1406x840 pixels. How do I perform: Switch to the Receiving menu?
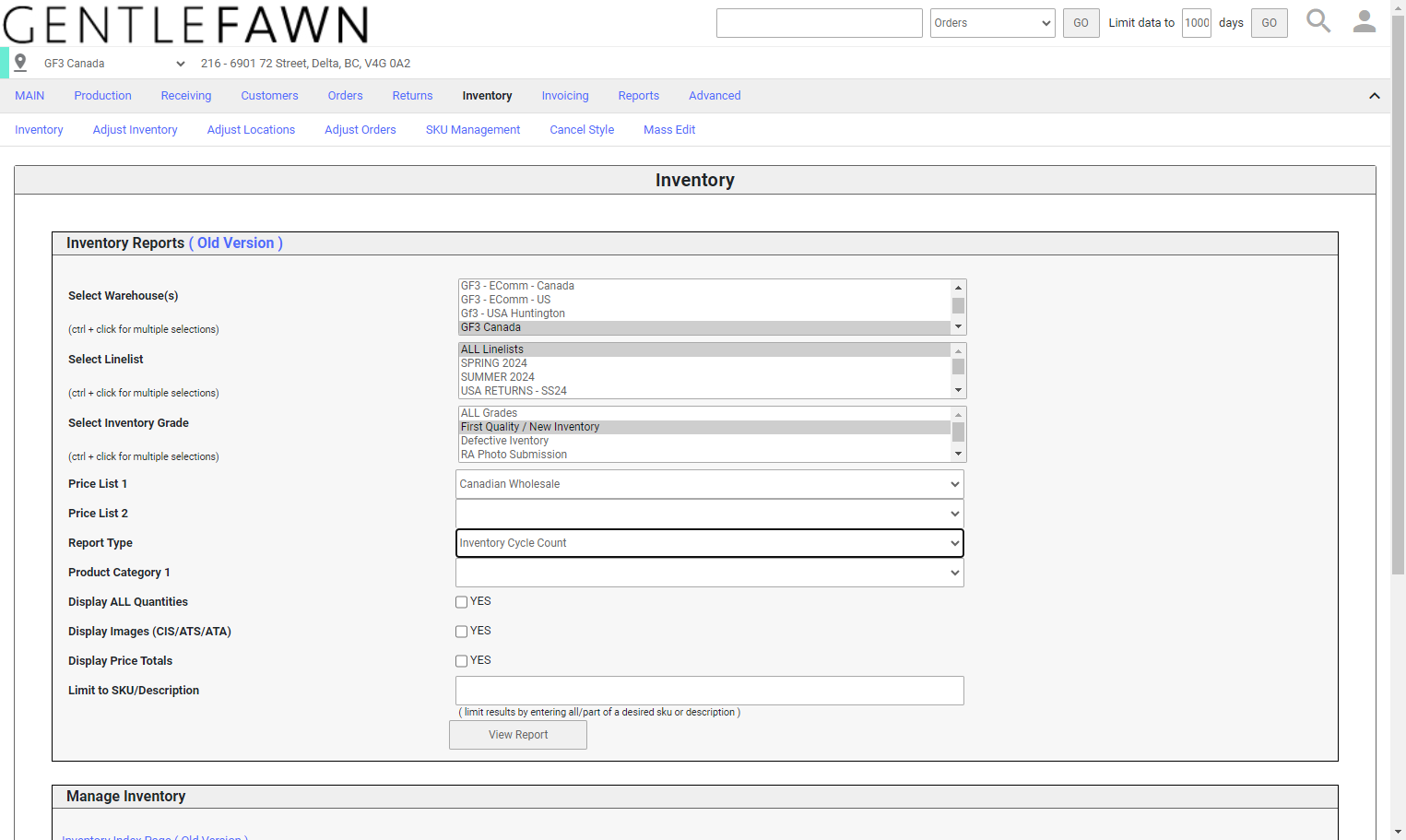coord(186,96)
